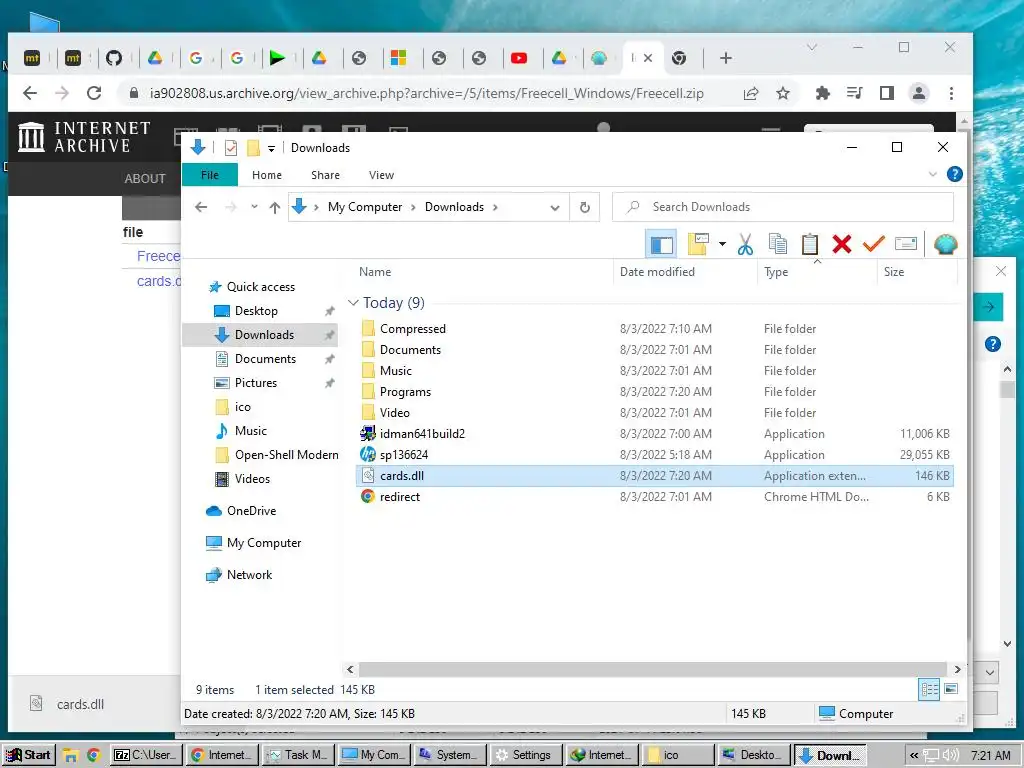Open Chrome side panel icon
Screen dimensions: 1024x768
click(x=886, y=93)
